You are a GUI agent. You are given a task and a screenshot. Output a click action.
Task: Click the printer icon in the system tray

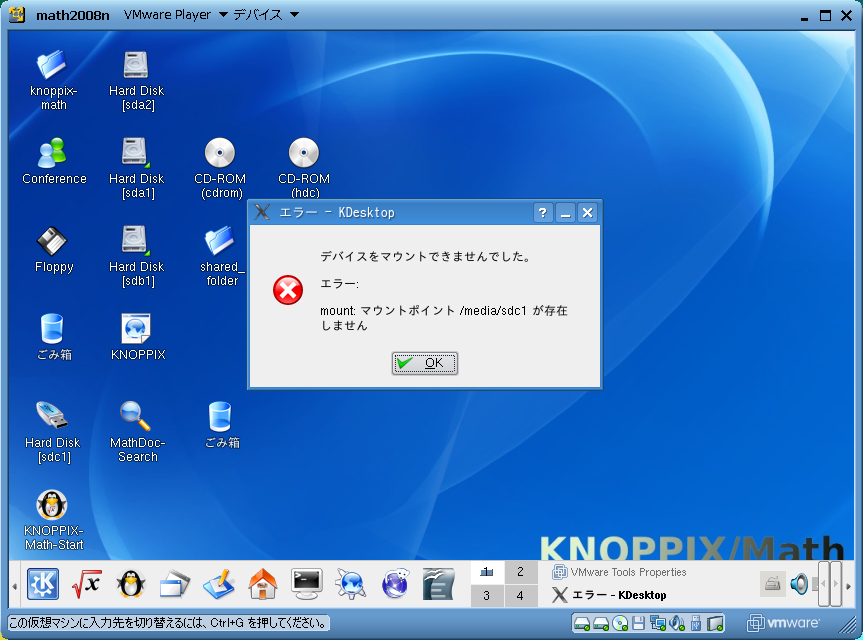pos(773,584)
